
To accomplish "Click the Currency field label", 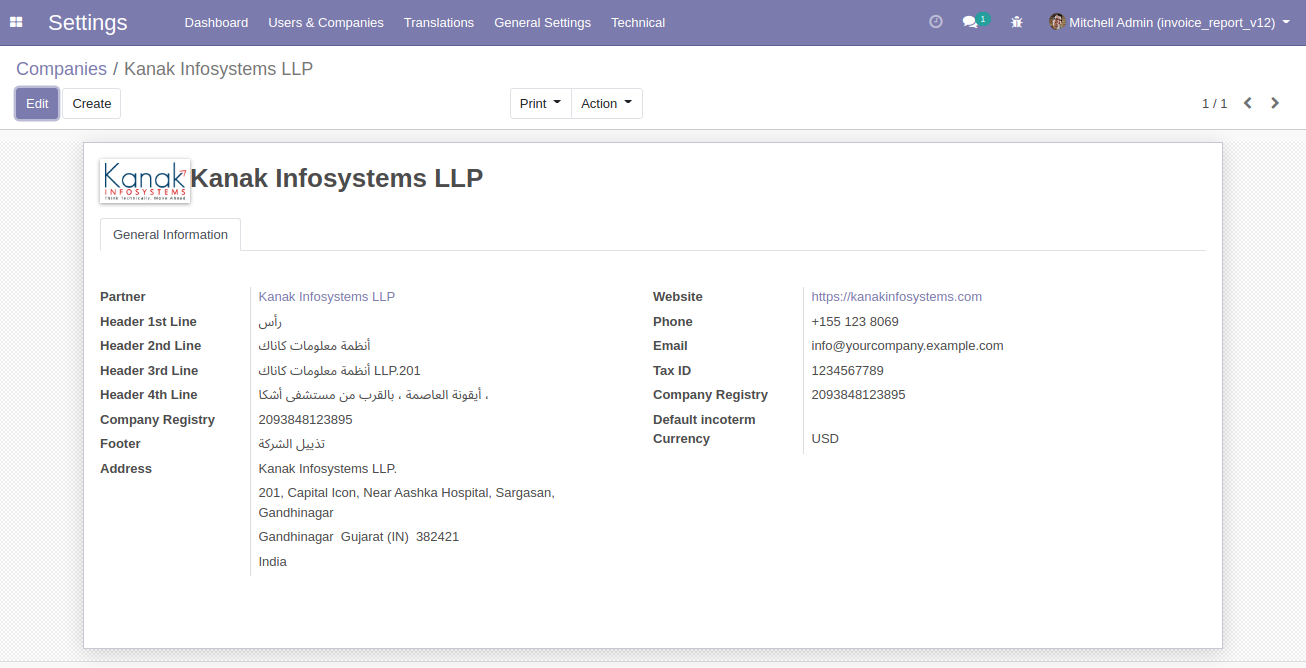I will (x=681, y=439).
